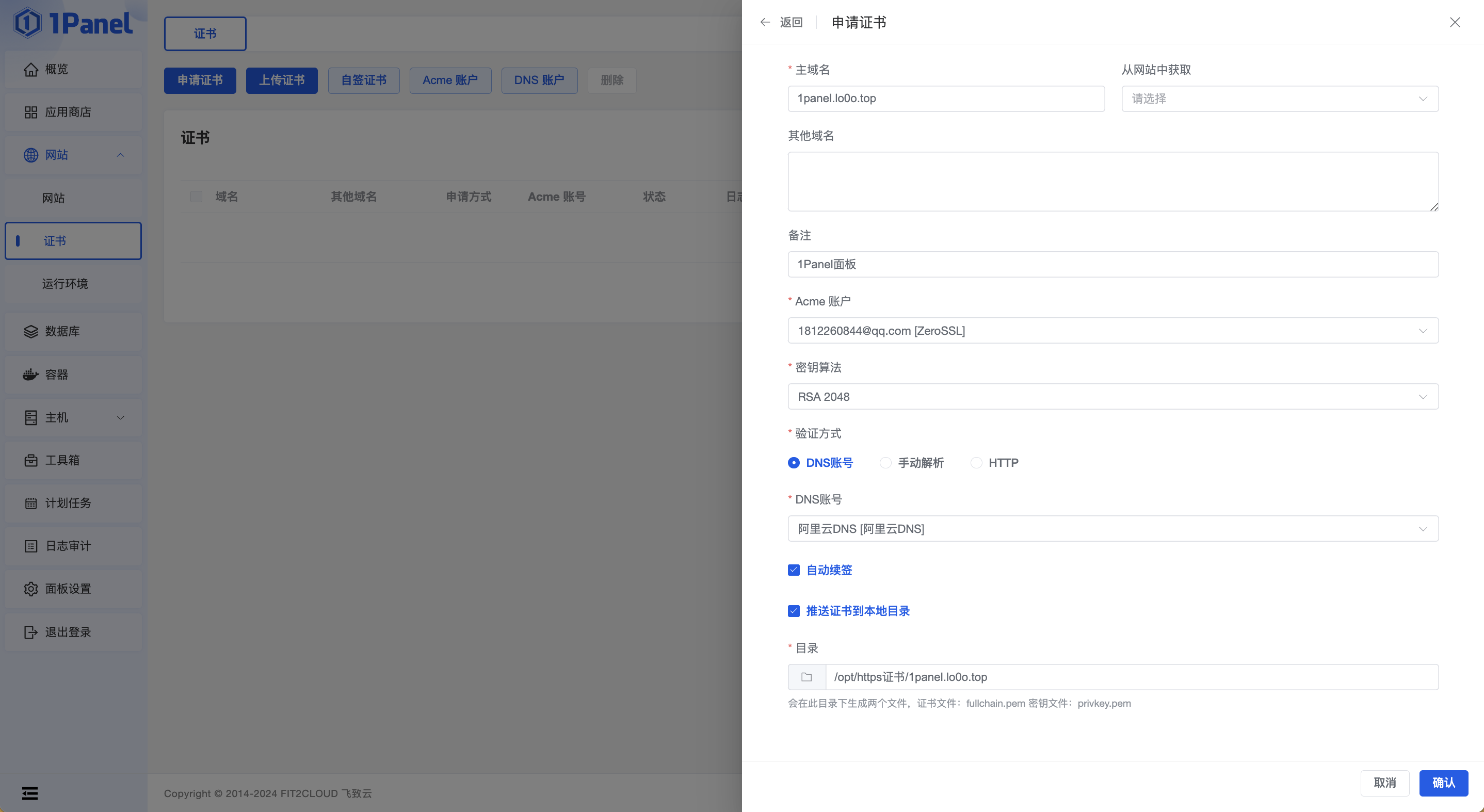This screenshot has height=812, width=1484.
Task: Open the 计划任务 calendar icon
Action: [31, 504]
